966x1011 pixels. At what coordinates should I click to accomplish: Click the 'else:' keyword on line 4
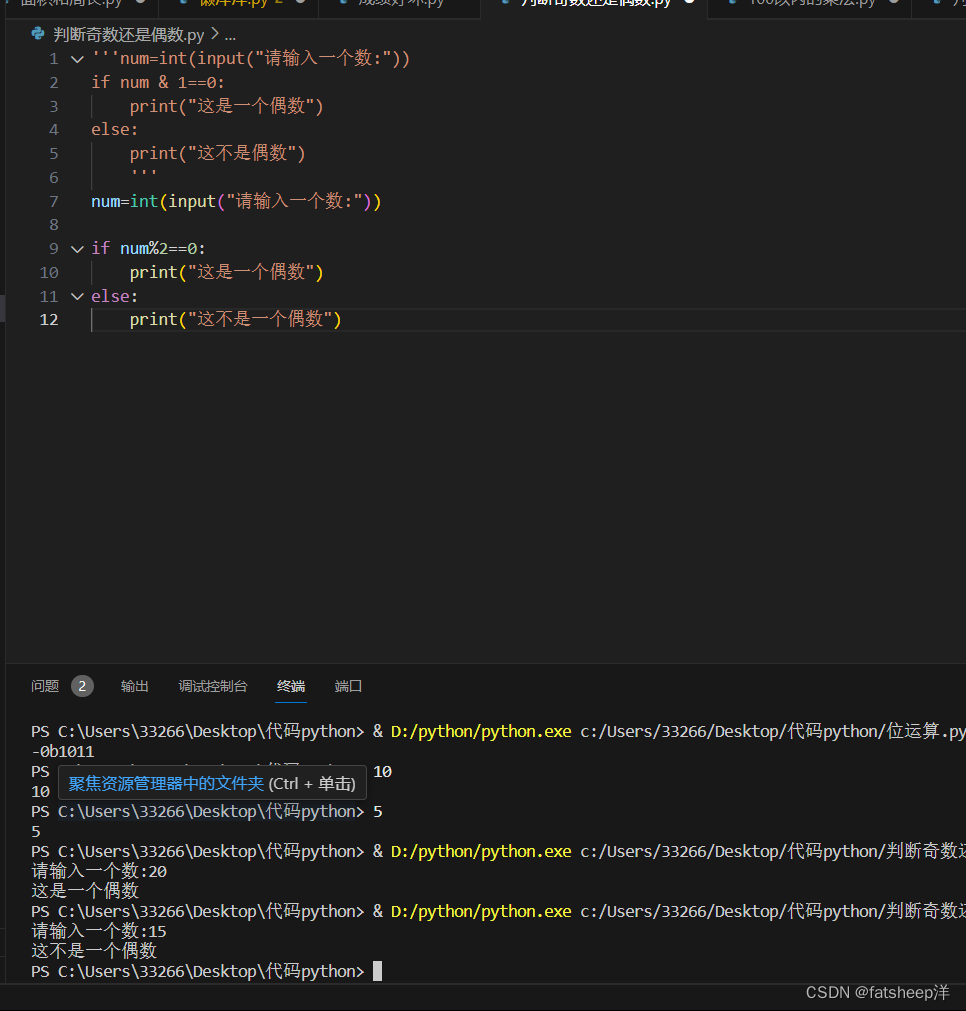click(x=115, y=130)
